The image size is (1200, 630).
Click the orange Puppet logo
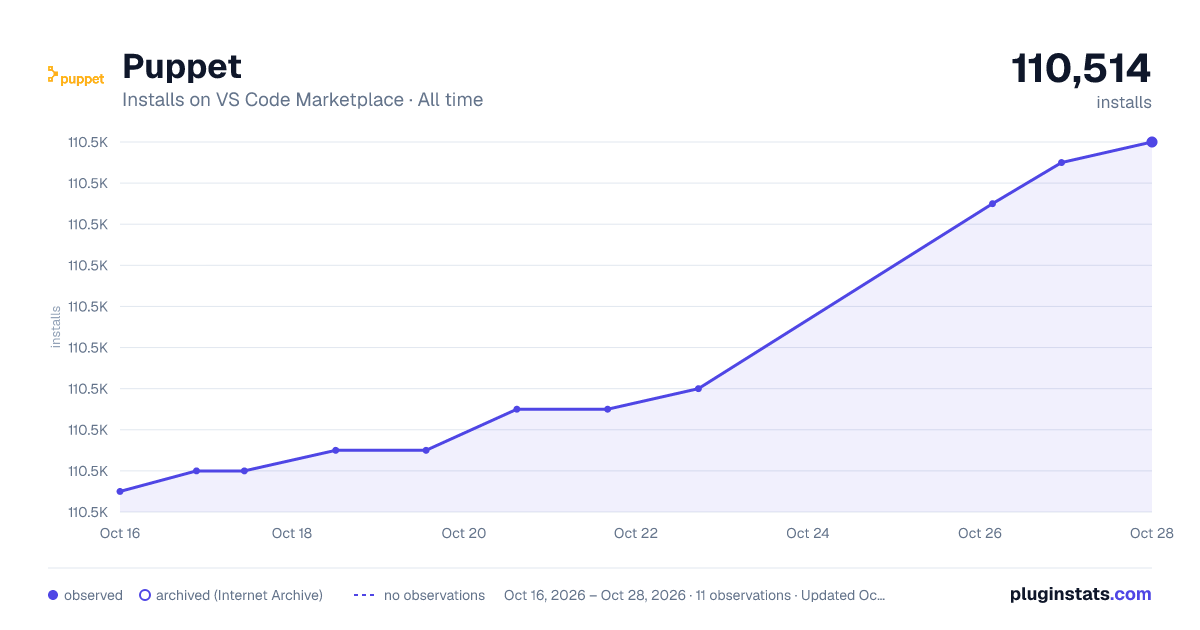[76, 76]
